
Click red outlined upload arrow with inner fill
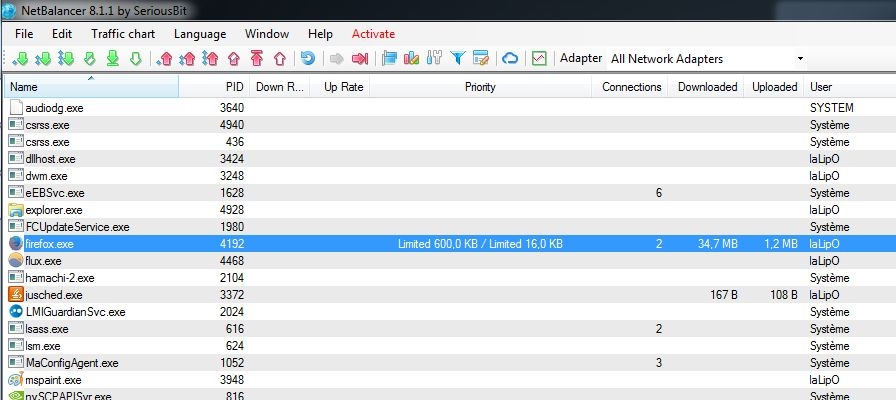coord(234,58)
